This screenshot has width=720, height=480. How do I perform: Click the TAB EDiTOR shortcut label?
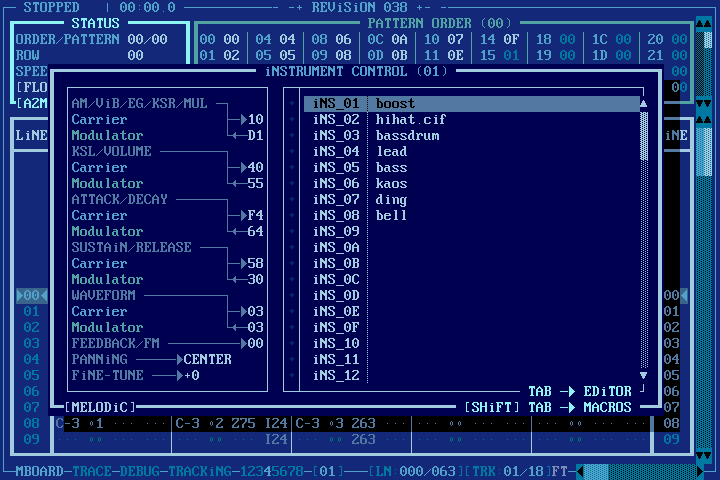coord(580,392)
